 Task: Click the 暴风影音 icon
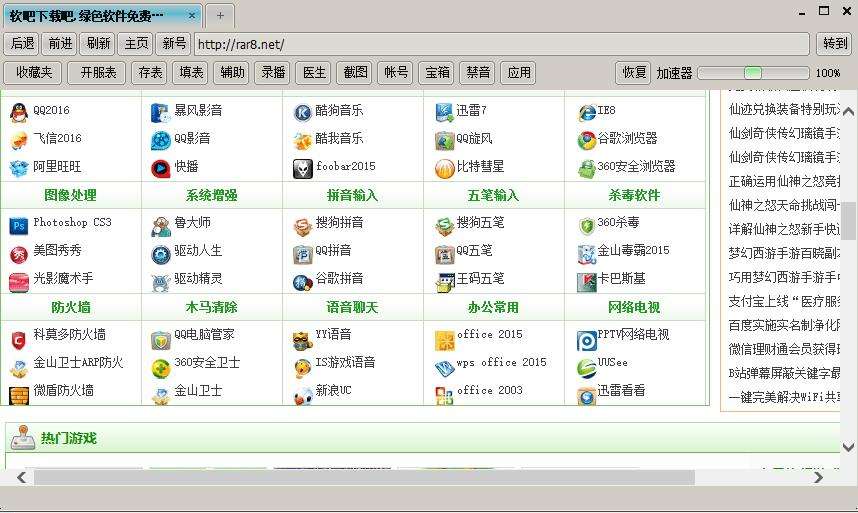coord(160,113)
